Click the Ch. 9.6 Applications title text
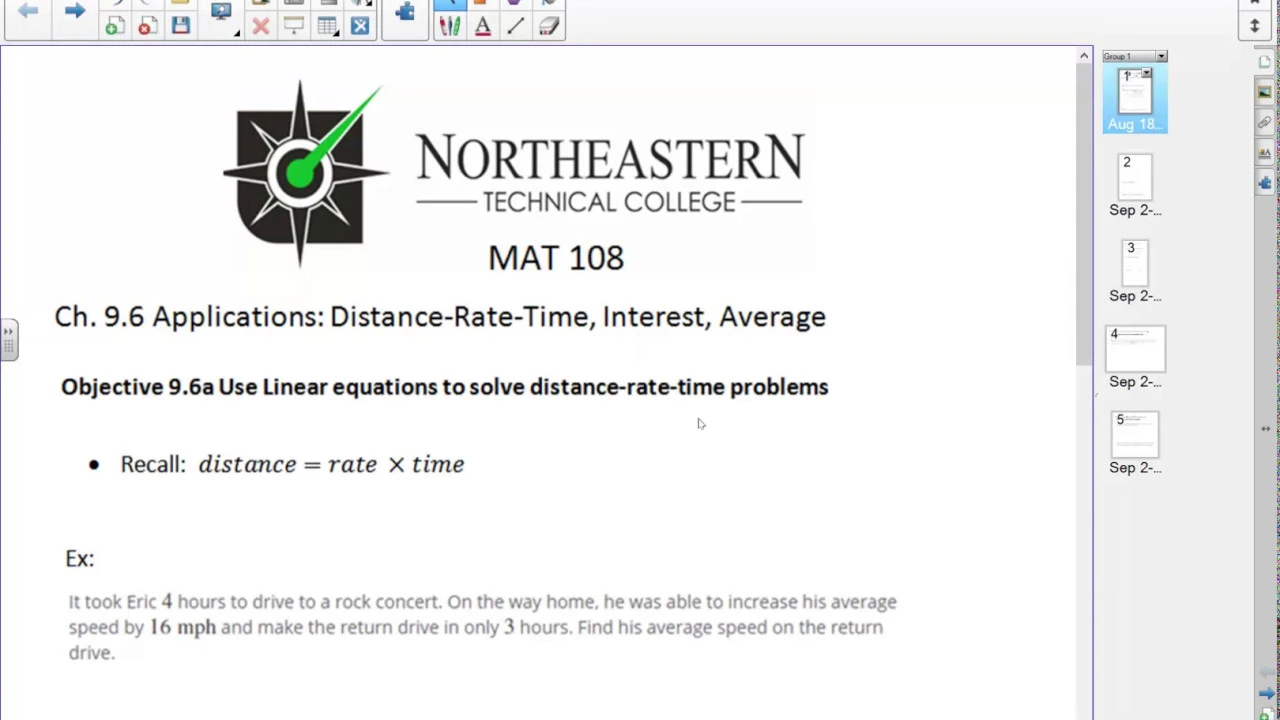 click(440, 317)
